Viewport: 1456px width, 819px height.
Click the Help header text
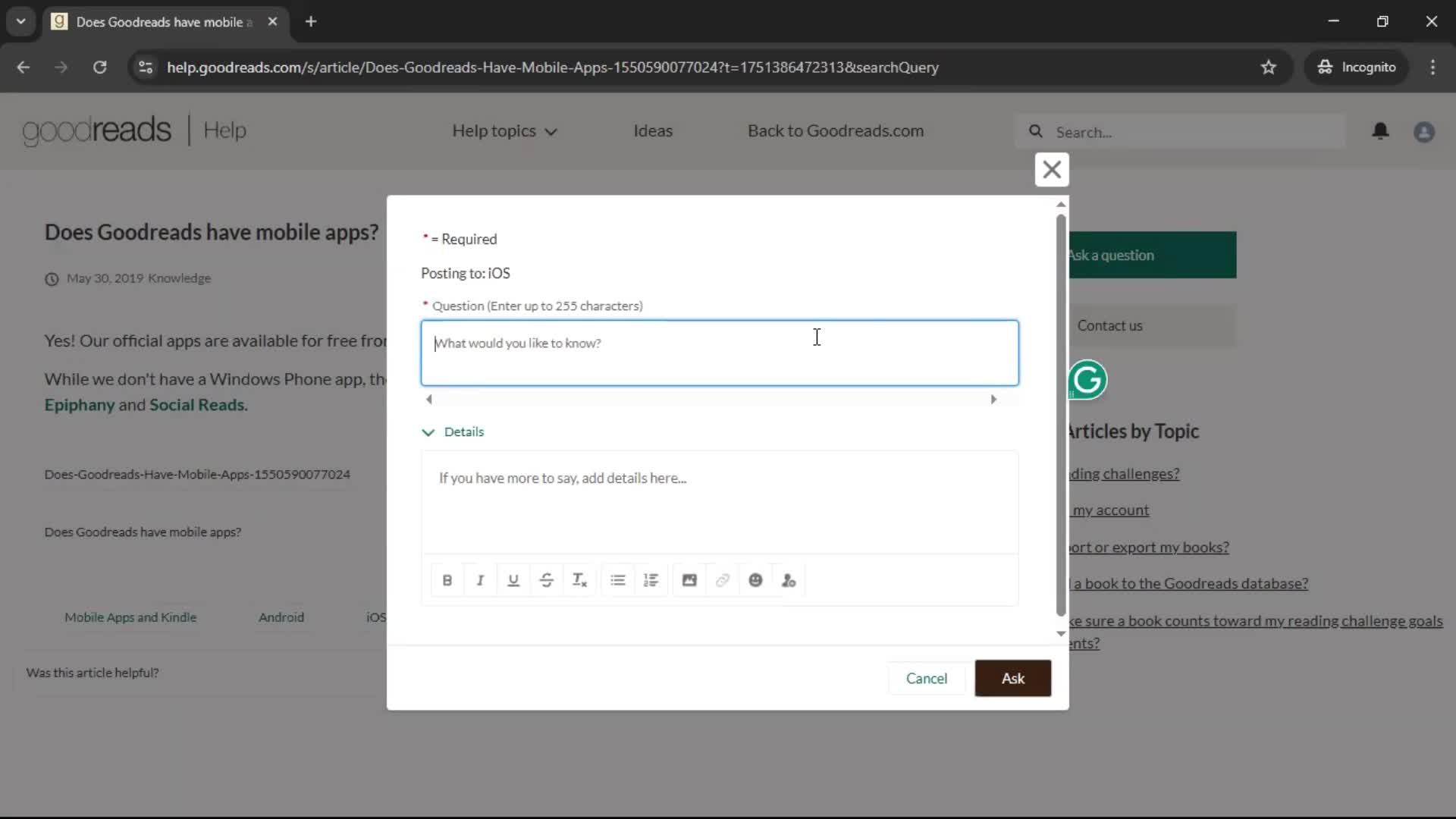click(224, 130)
